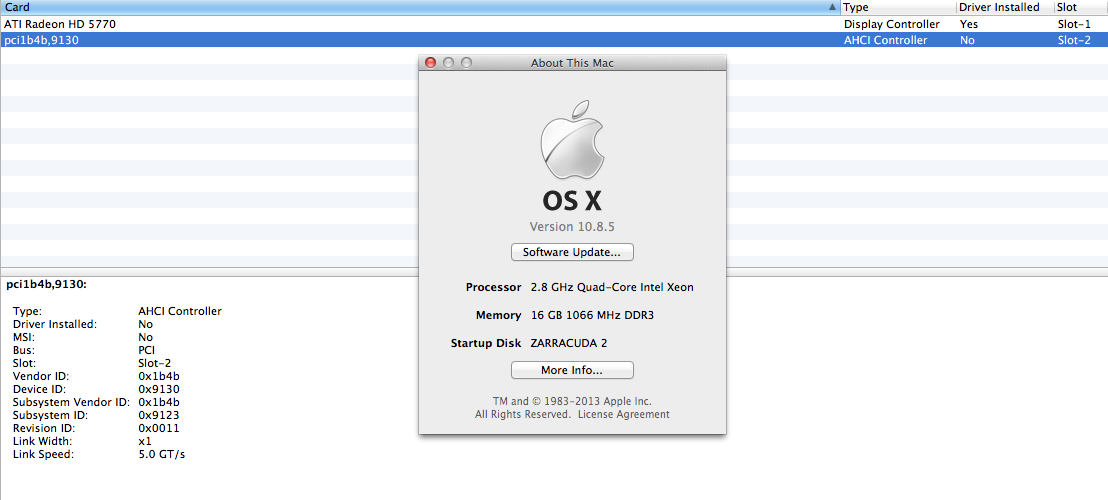Image resolution: width=1108 pixels, height=500 pixels.
Task: Click the Display Controller type cell
Action: [892, 24]
